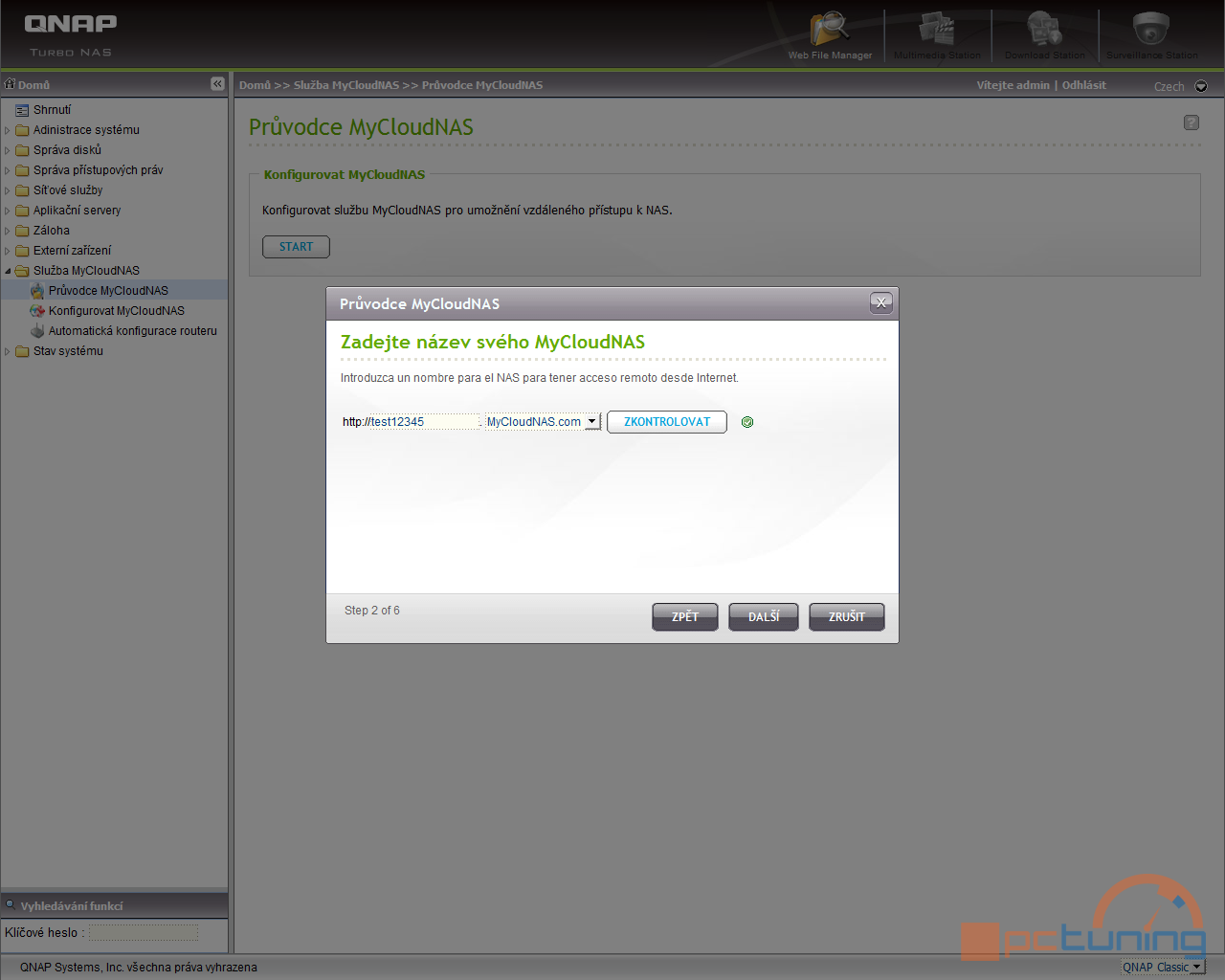Click the ZKONTROLOVAT button
The image size is (1225, 980).
pyautogui.click(x=667, y=422)
